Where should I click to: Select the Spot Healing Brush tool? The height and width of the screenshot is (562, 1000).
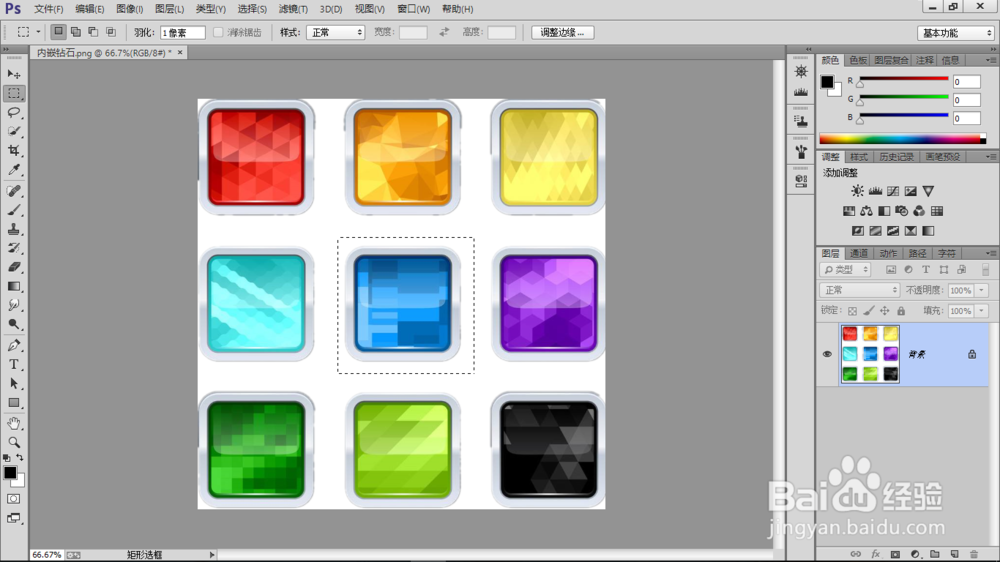pyautogui.click(x=13, y=191)
